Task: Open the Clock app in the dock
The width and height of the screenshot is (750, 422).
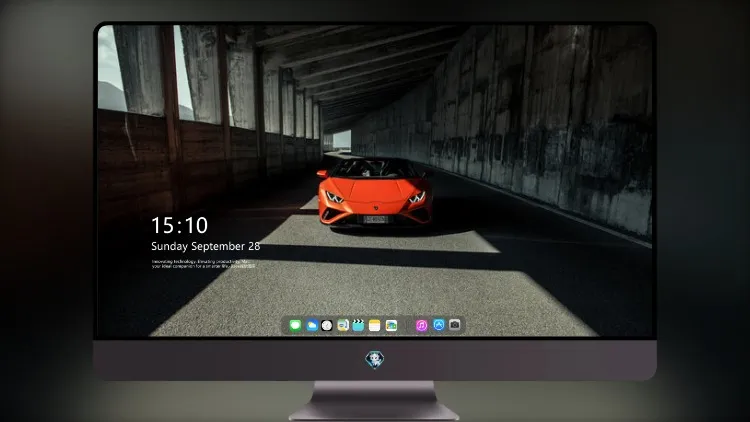Action: click(x=327, y=325)
